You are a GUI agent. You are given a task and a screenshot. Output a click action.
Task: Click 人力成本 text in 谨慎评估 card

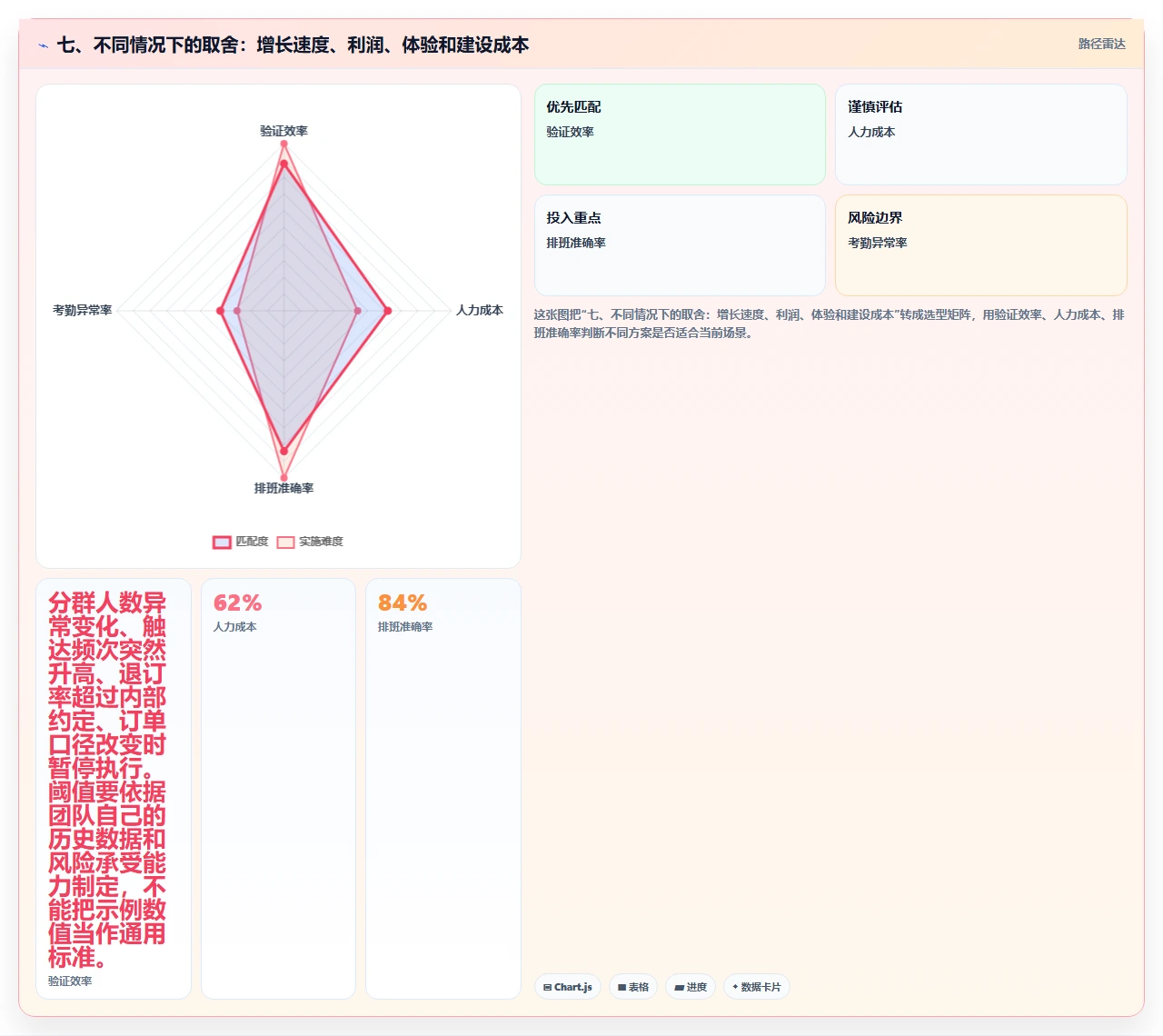point(871,132)
